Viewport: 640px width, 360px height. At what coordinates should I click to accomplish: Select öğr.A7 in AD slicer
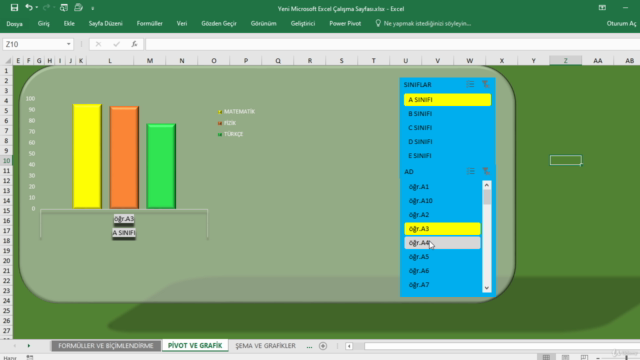[442, 284]
